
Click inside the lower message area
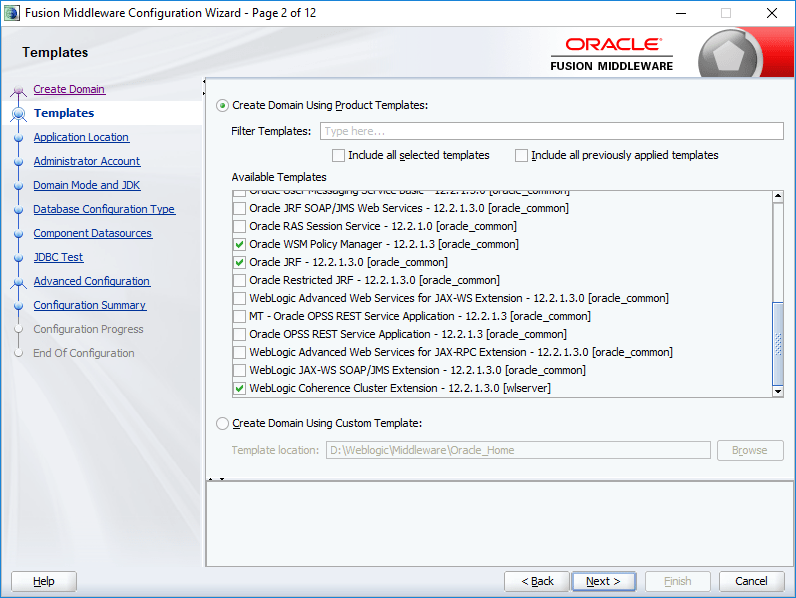coord(500,524)
